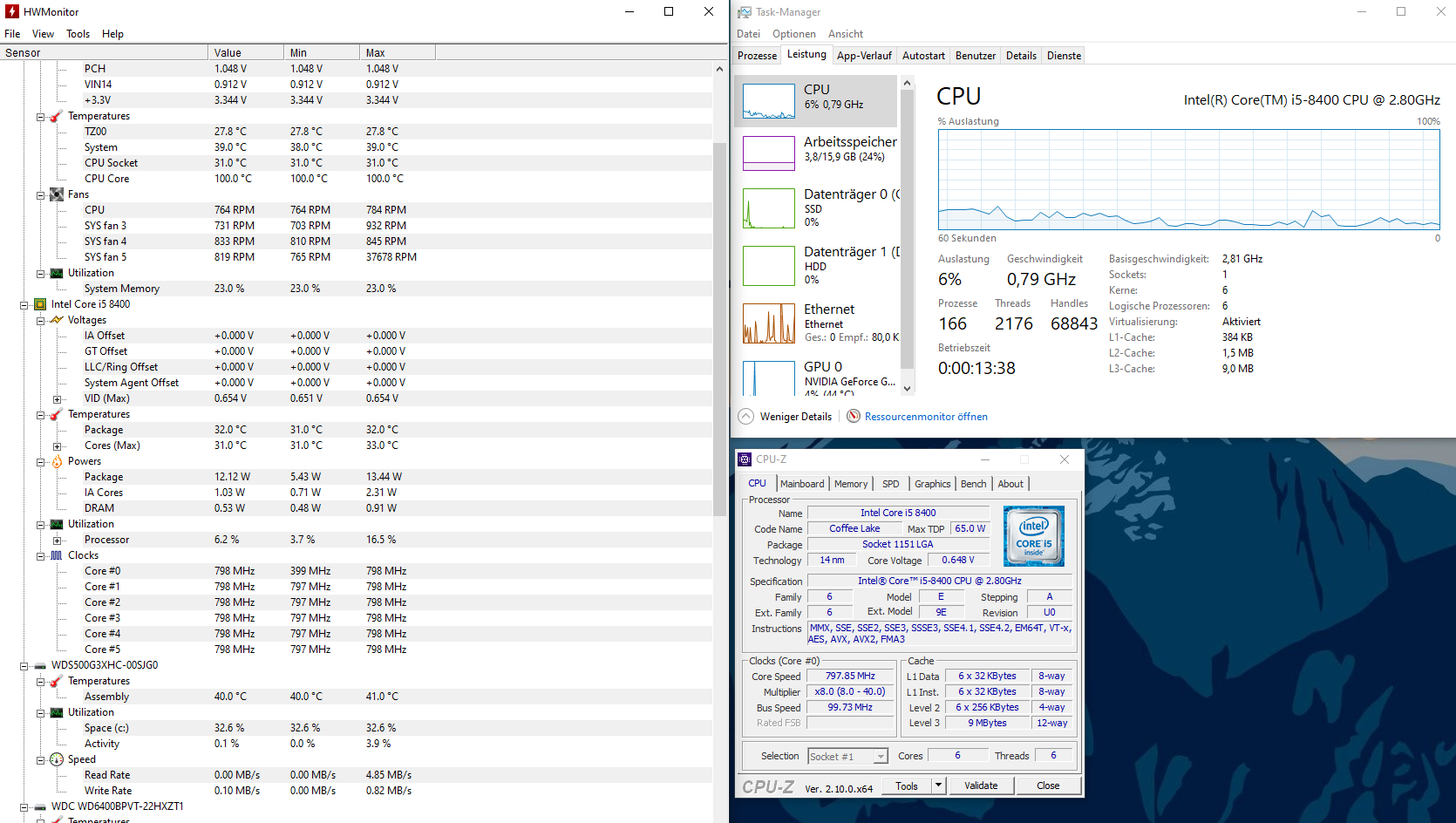Click the WDC WD6400BPVT-22HXZT1 drive icon
The width and height of the screenshot is (1456, 823).
click(40, 806)
